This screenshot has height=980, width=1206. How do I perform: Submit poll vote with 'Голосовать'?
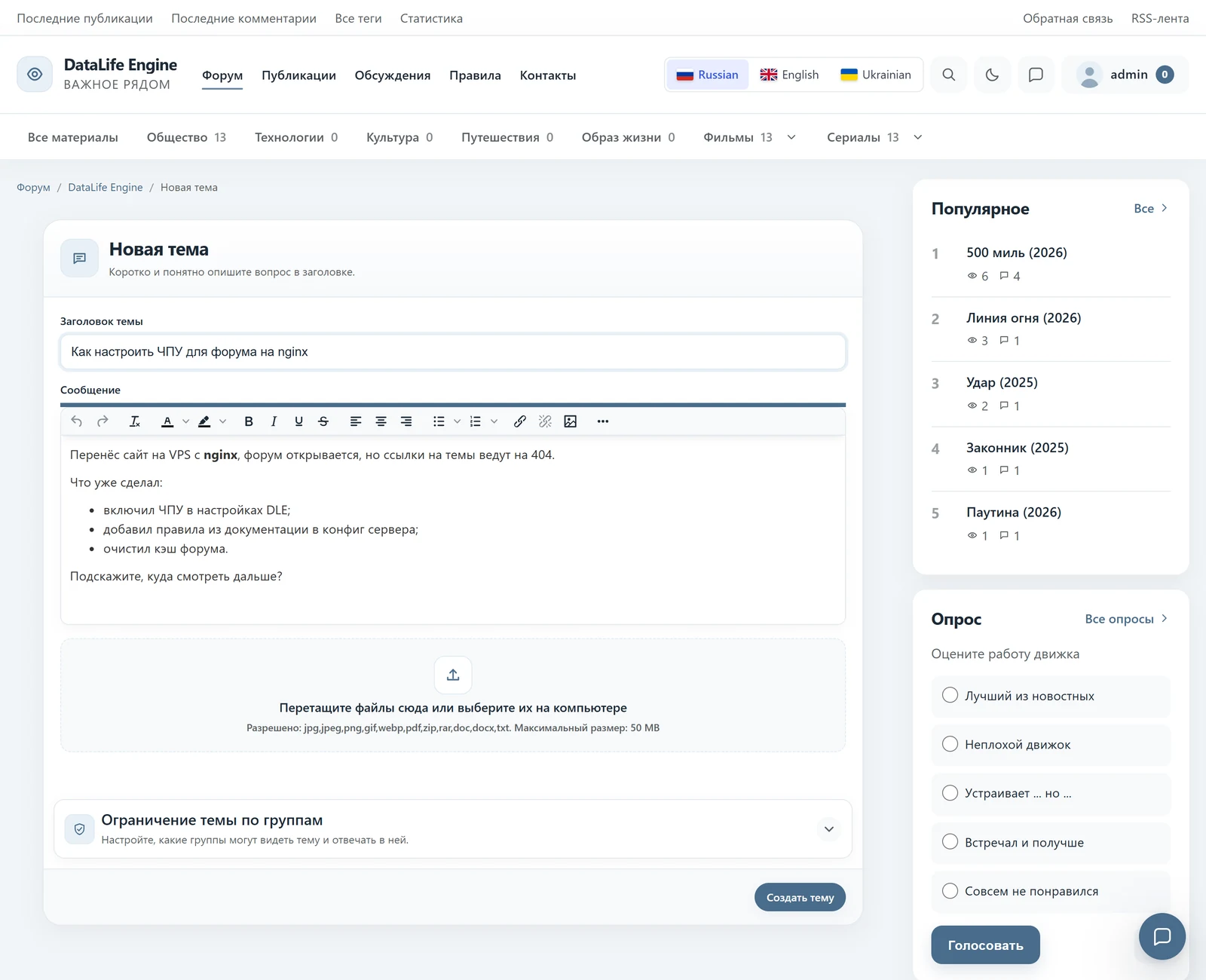point(985,945)
